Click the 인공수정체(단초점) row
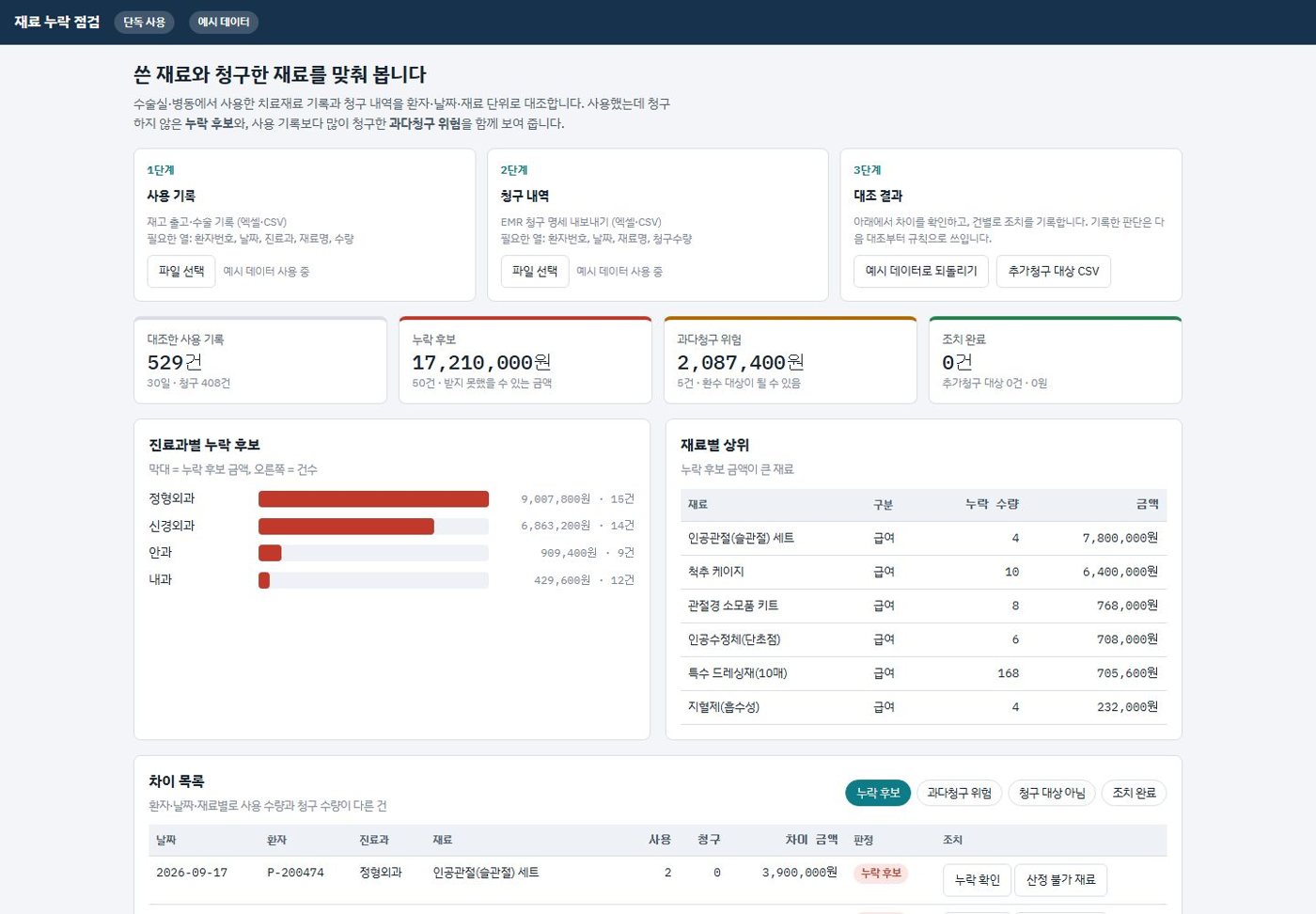The height and width of the screenshot is (914, 1316). pos(923,639)
